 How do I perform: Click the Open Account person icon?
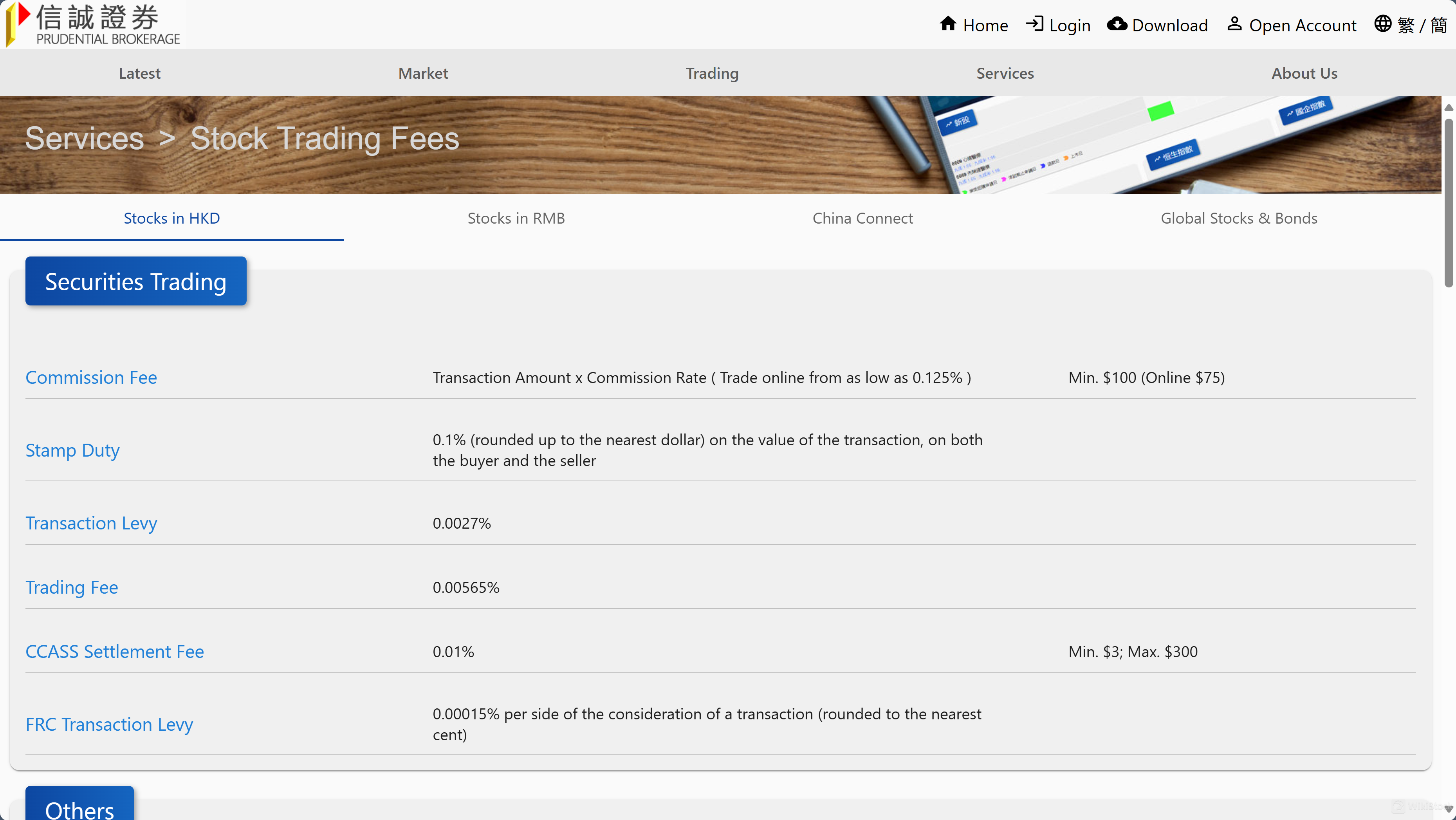pos(1234,24)
